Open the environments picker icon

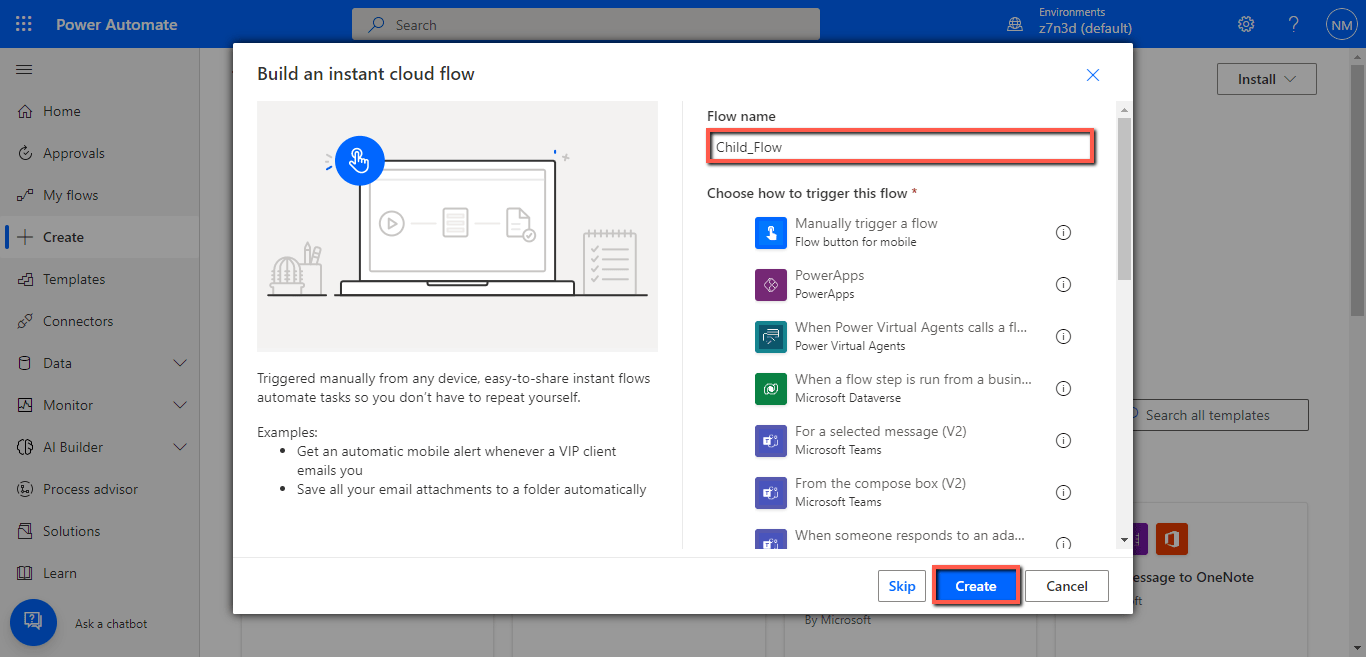[x=1015, y=24]
